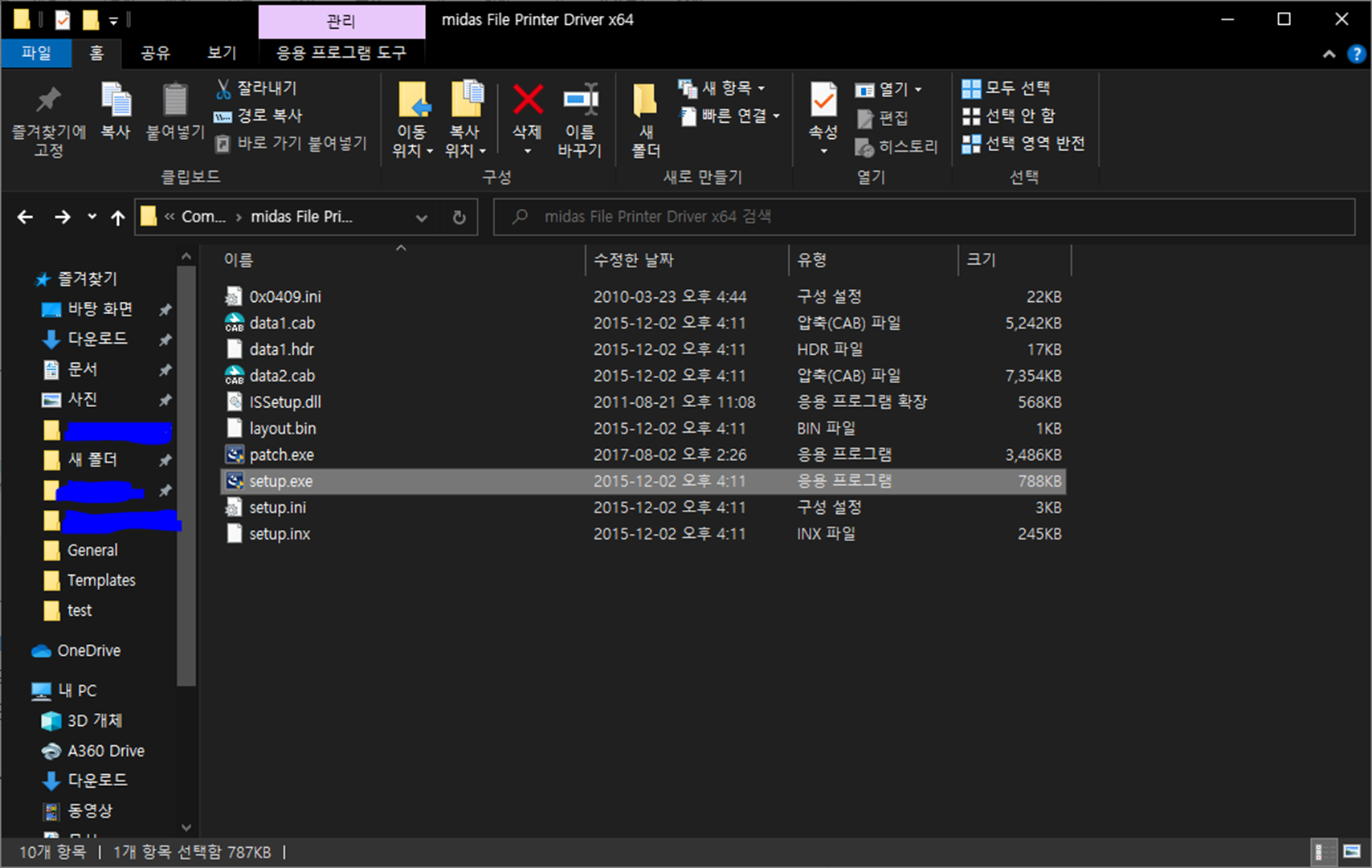The width and height of the screenshot is (1372, 868).
Task: Click 바로 가기 붙여넣기 (Paste shortcut)
Action: pyautogui.click(x=291, y=143)
